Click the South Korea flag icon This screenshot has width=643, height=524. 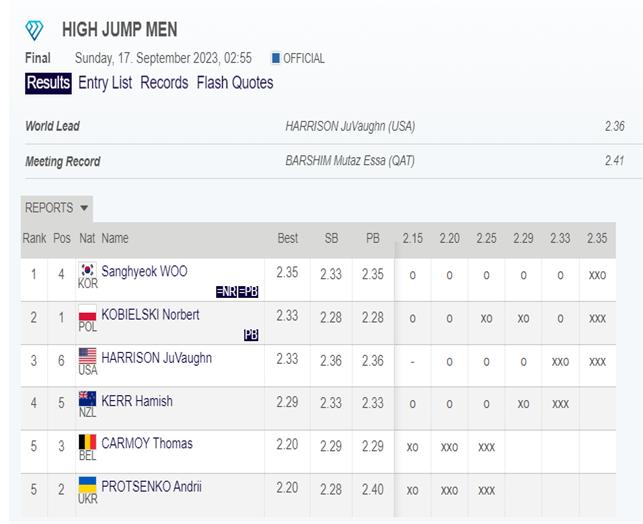[87, 270]
